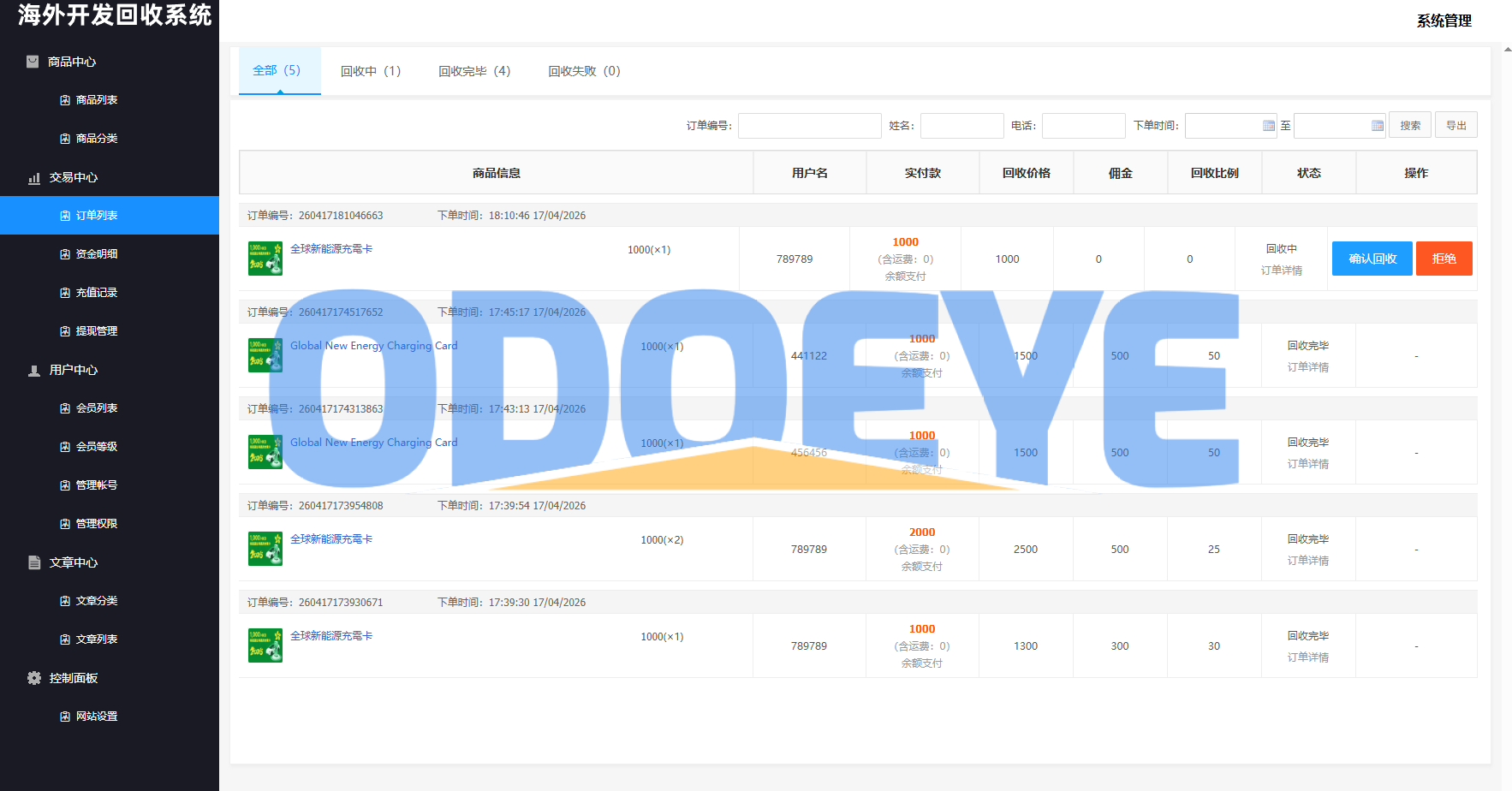Open product thumbnail for order 260417181046663
Image resolution: width=1512 pixels, height=791 pixels.
[x=265, y=259]
